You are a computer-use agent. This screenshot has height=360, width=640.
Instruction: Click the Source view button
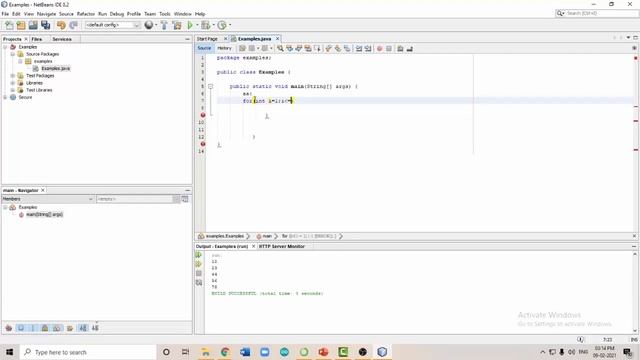(204, 48)
